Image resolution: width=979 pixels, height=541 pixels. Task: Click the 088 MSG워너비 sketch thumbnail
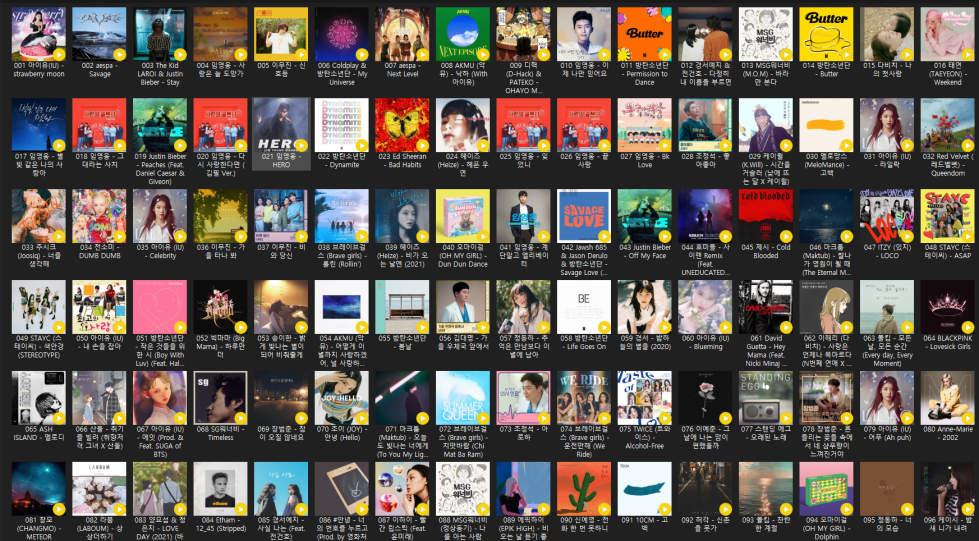pyautogui.click(x=463, y=489)
